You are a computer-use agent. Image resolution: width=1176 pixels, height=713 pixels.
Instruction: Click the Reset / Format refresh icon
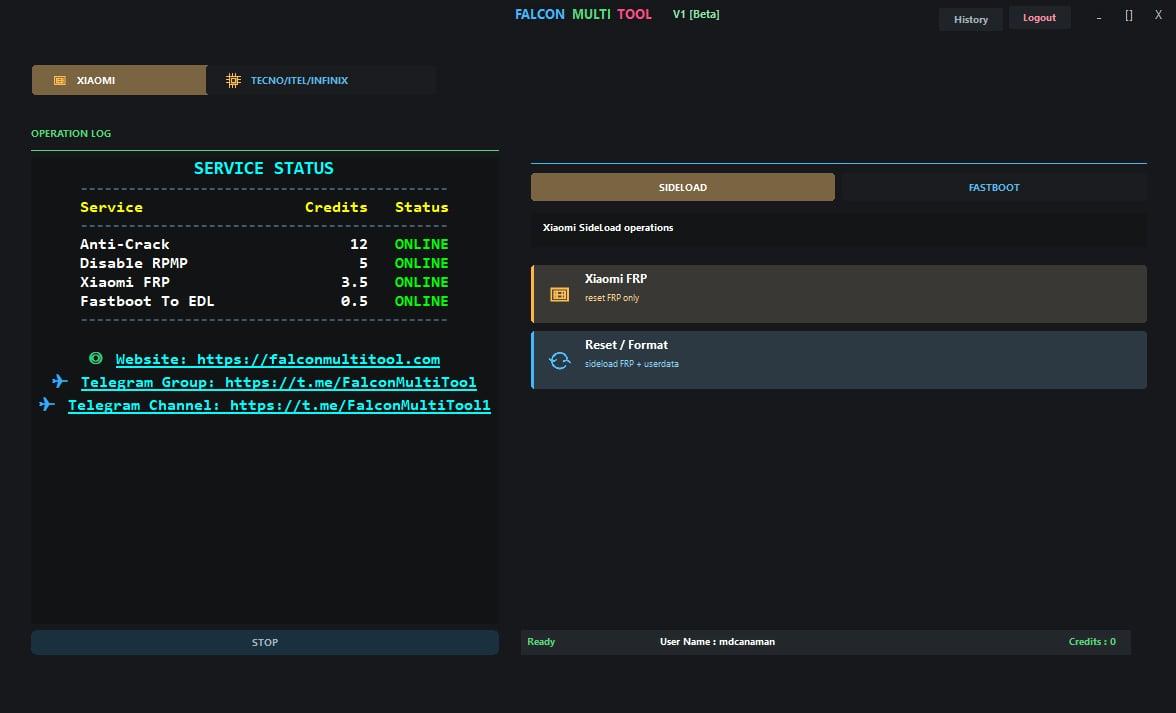coord(560,361)
